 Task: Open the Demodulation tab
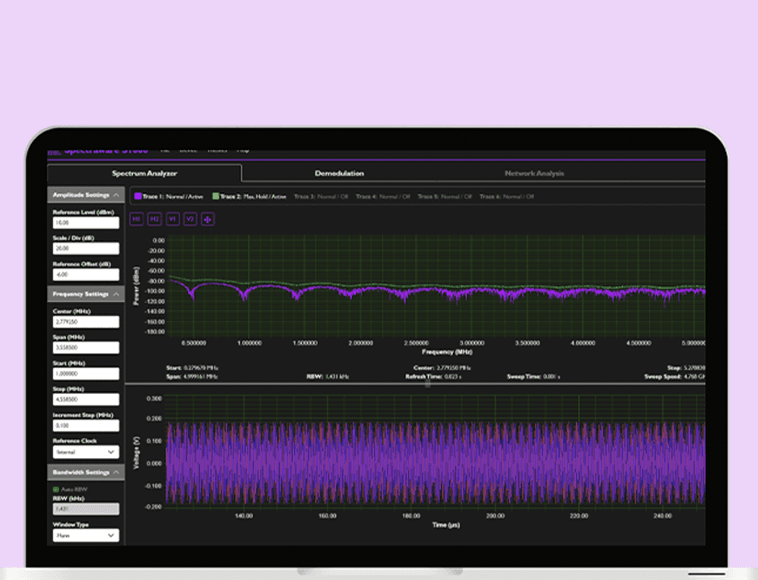pyautogui.click(x=339, y=173)
